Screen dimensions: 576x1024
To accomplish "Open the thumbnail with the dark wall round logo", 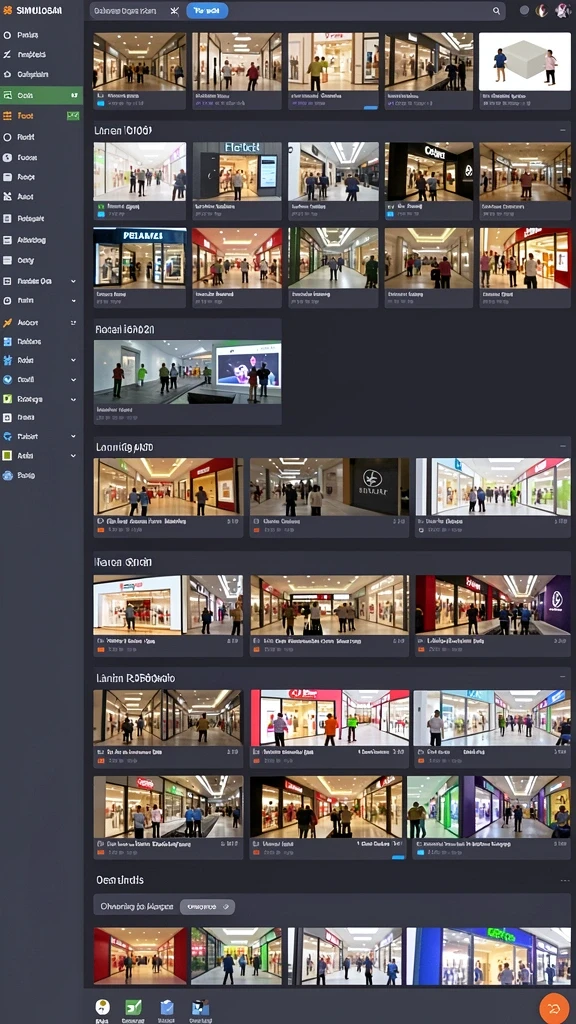I will coord(330,487).
